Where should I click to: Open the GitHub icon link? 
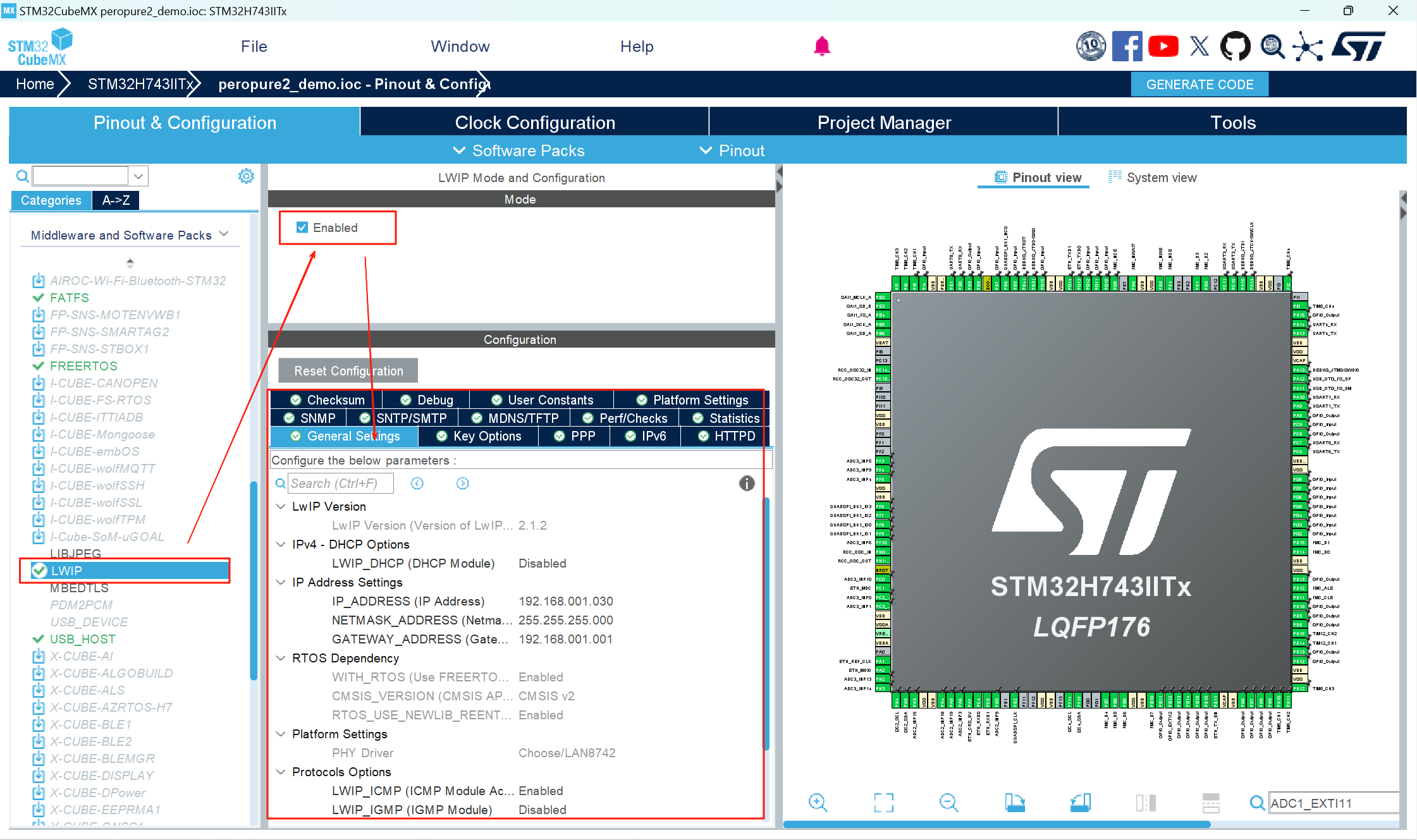[x=1235, y=46]
